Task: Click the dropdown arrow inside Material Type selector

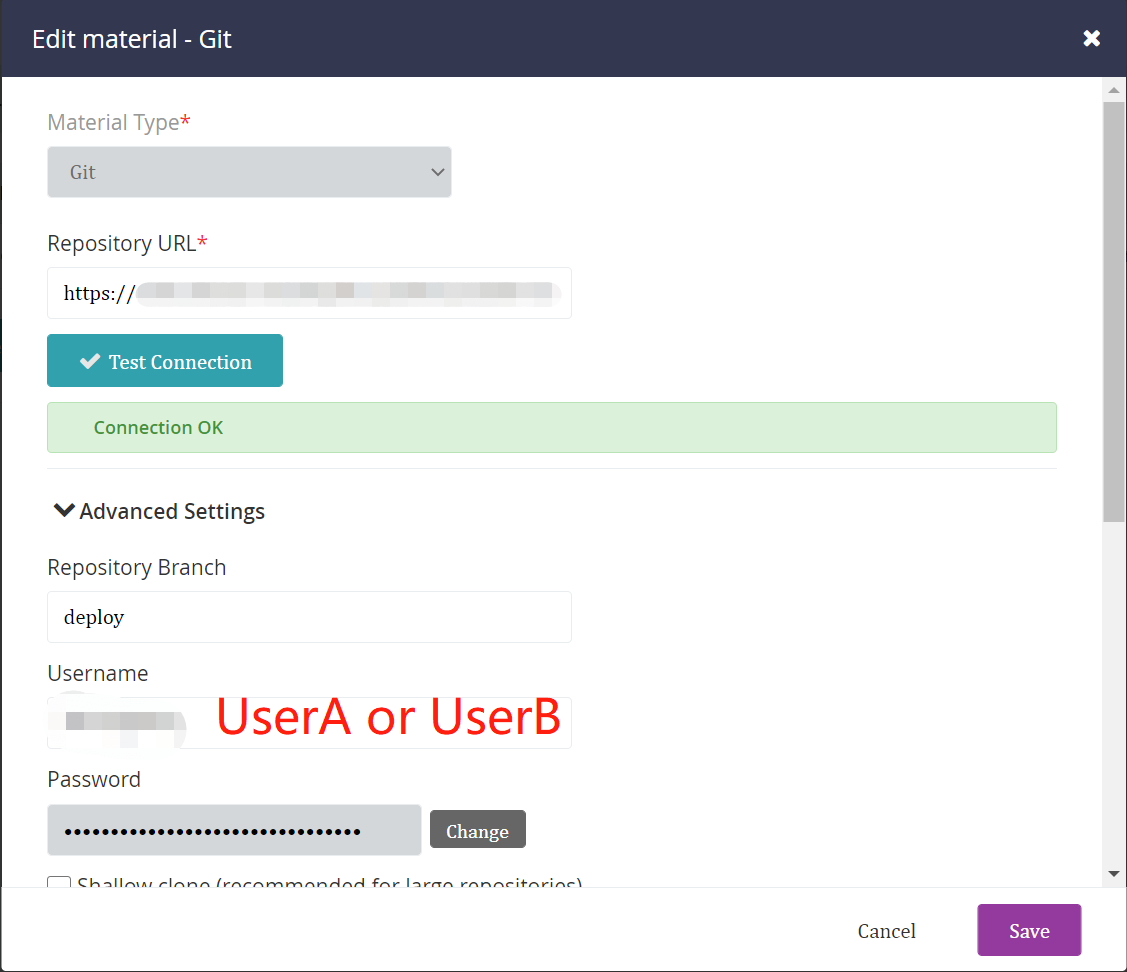Action: pos(437,172)
